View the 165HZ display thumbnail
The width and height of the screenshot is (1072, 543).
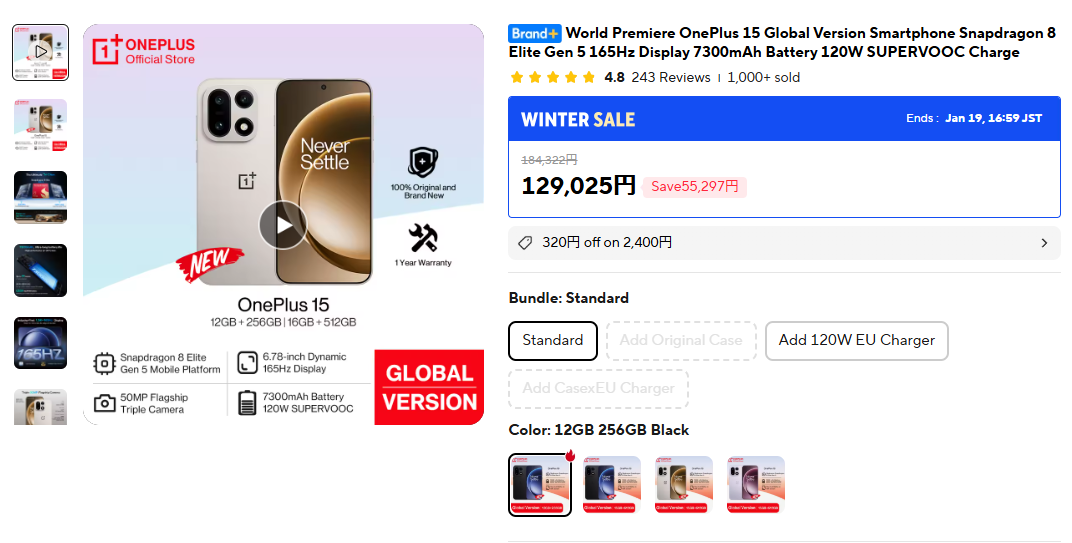coord(40,343)
